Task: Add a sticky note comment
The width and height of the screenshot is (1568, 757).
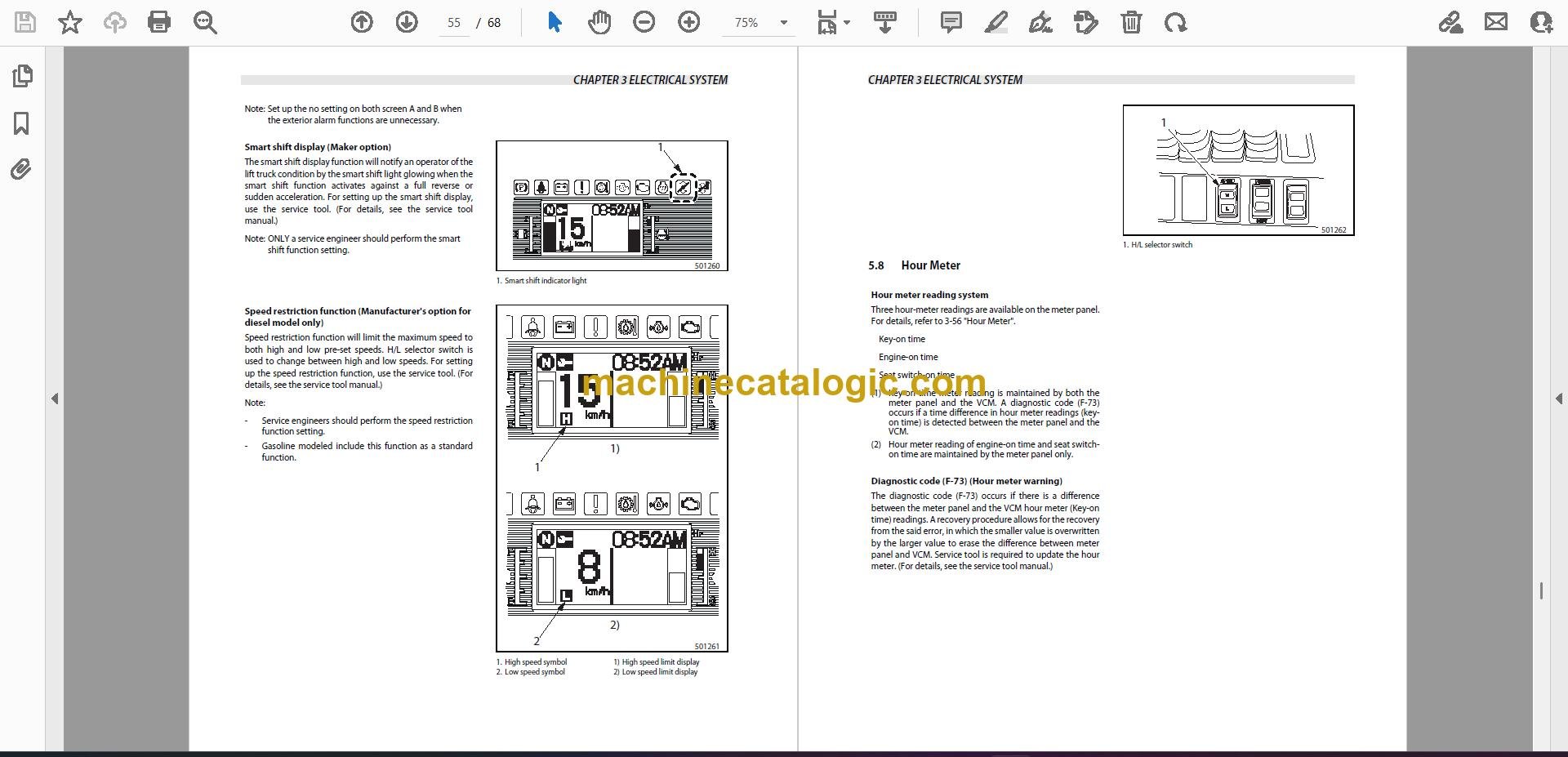Action: (951, 22)
